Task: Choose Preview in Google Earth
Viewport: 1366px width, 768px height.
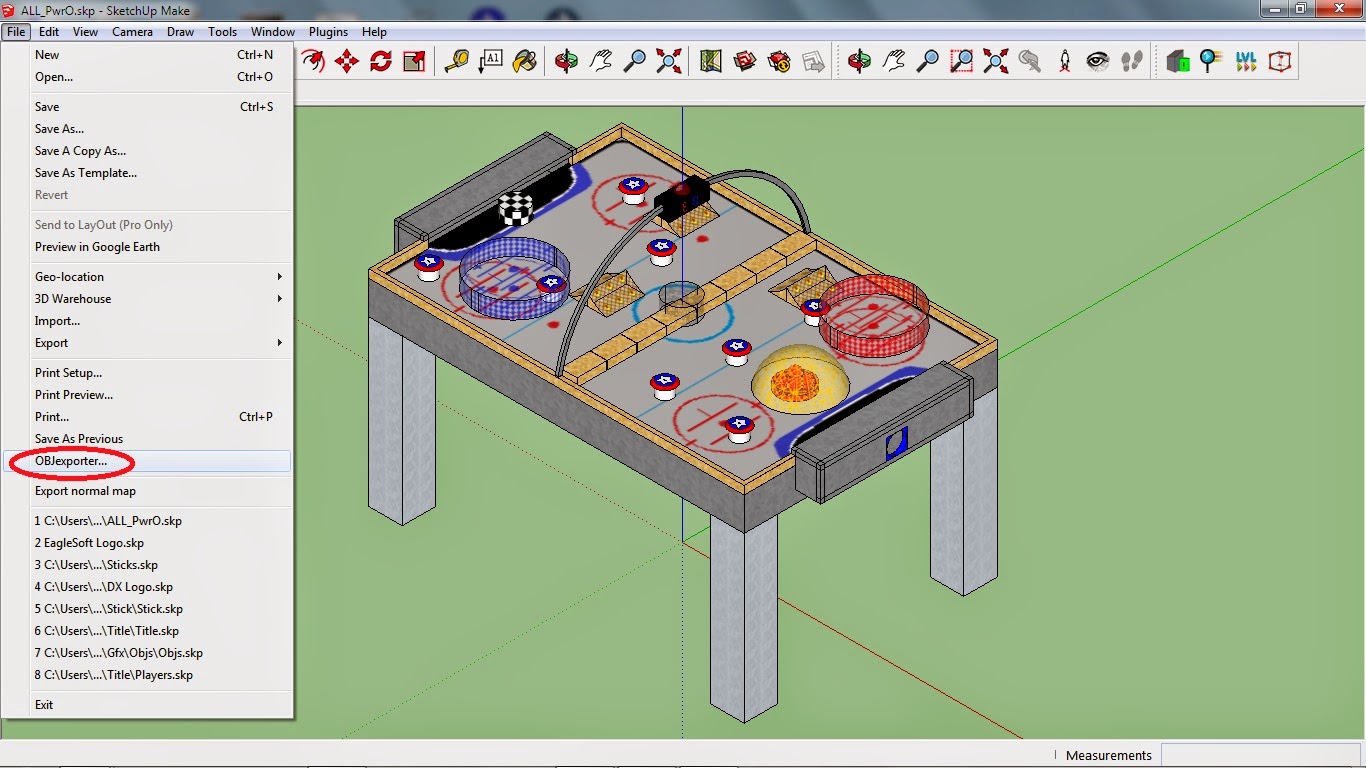Action: point(147,247)
